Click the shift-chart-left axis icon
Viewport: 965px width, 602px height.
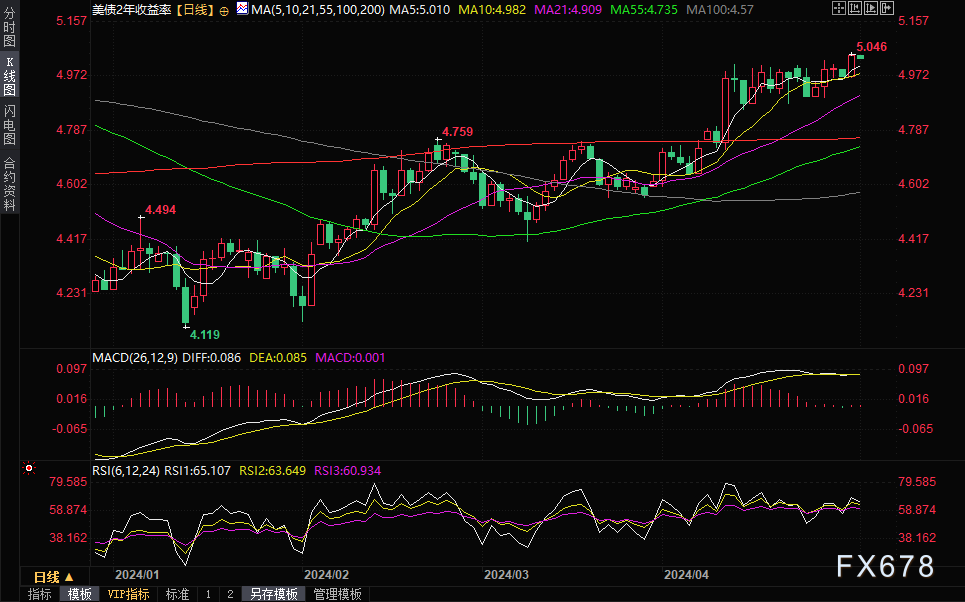click(855, 8)
